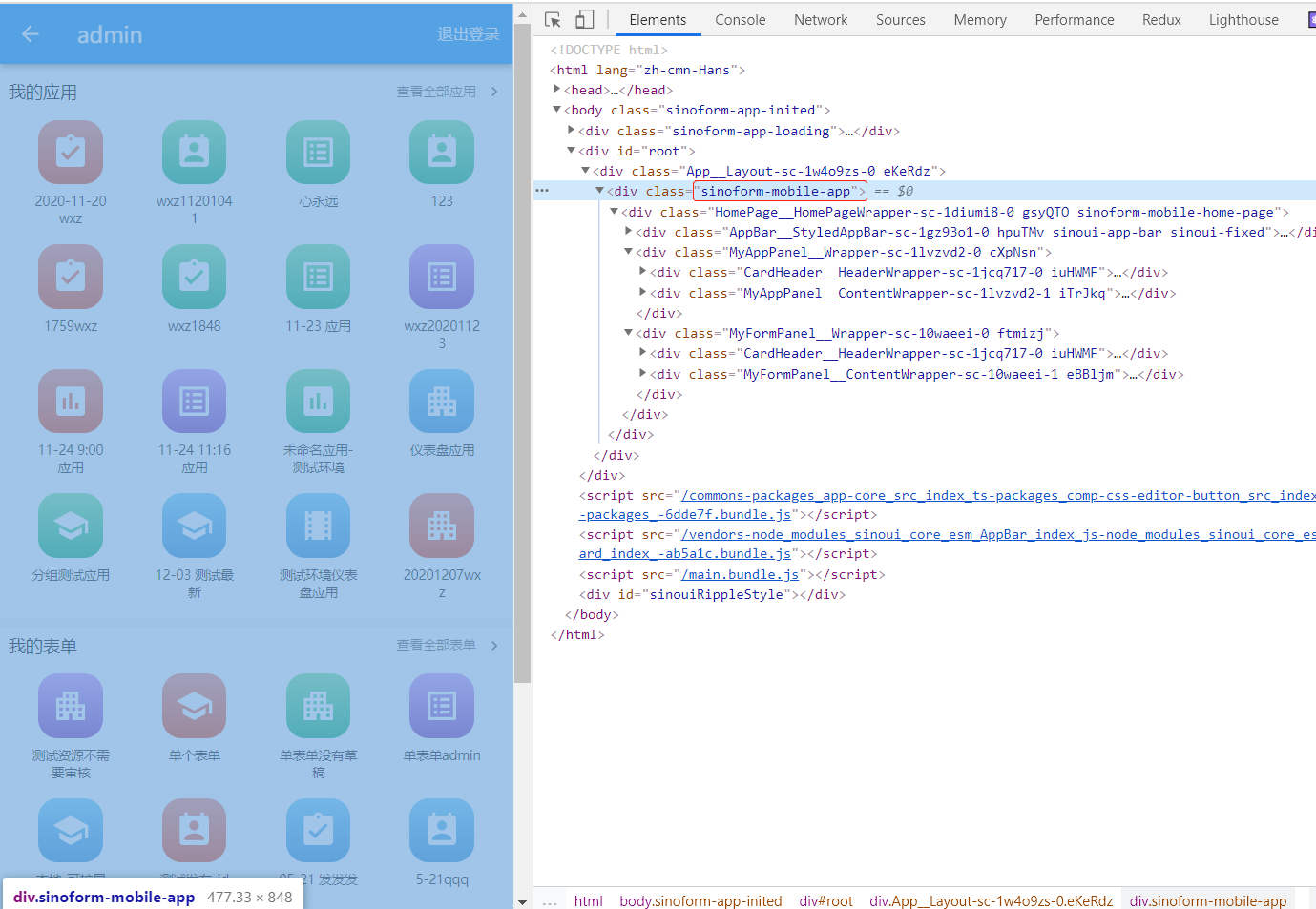Switch to the Memory tab

tap(980, 19)
